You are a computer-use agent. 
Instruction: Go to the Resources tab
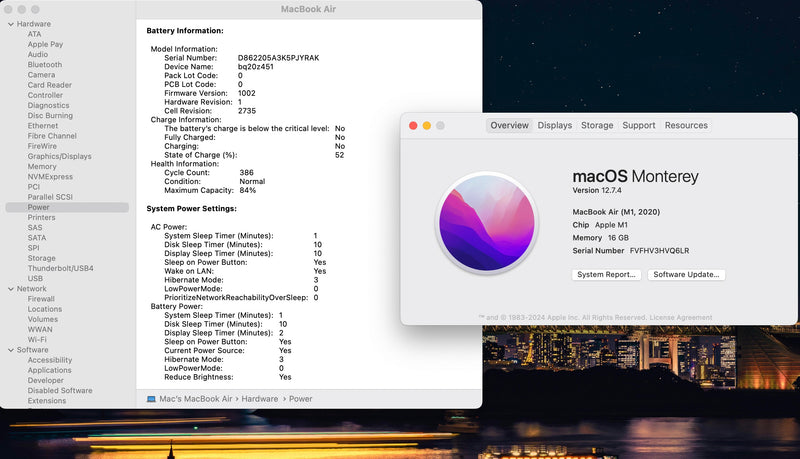[x=686, y=126]
